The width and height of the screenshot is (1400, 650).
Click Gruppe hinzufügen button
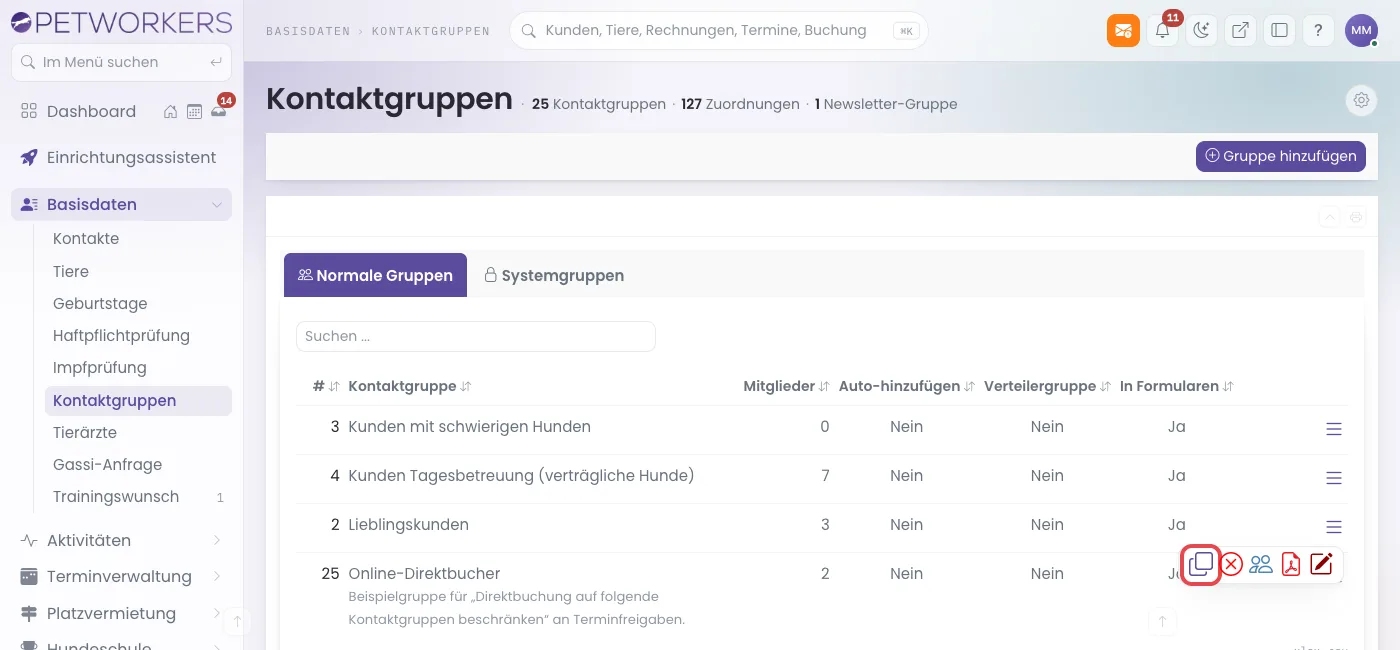1280,156
